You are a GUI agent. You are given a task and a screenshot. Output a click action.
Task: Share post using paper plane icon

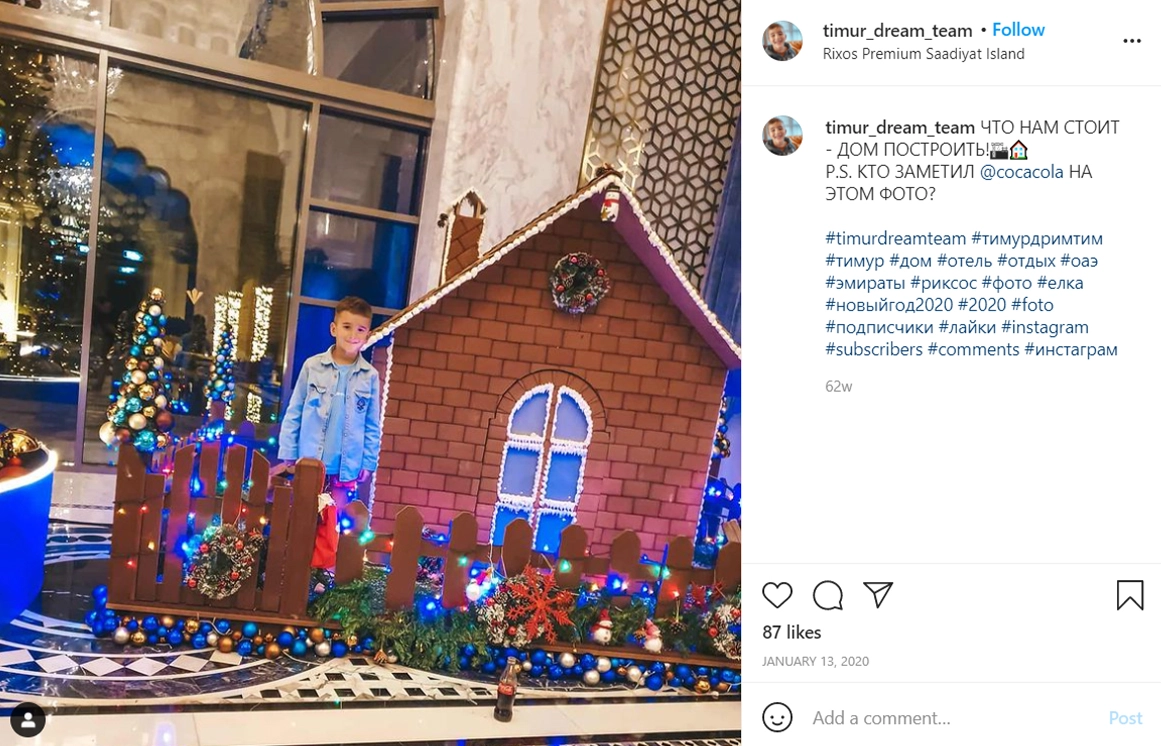point(877,595)
